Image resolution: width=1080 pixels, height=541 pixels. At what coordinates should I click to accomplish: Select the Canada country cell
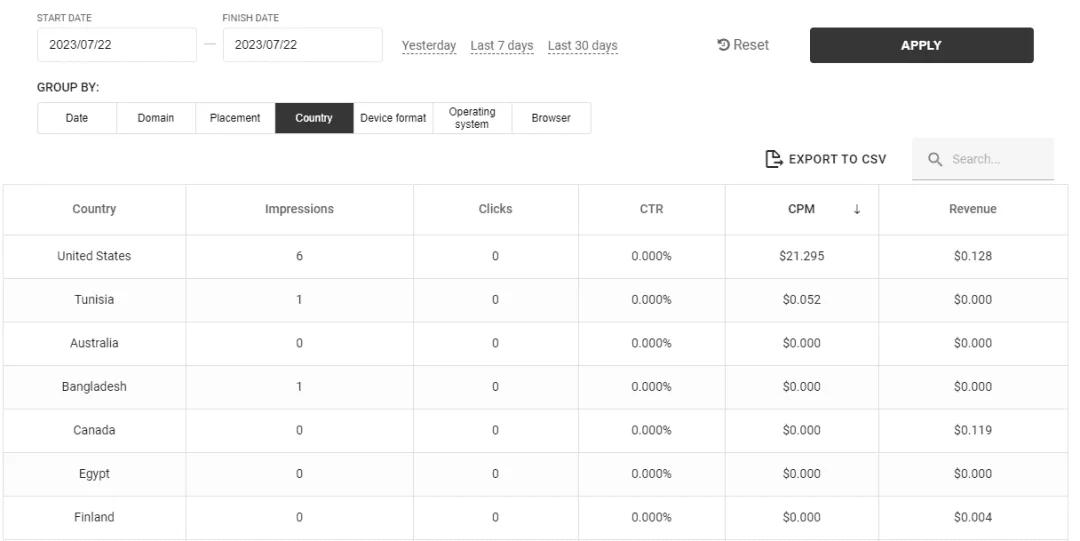point(94,429)
